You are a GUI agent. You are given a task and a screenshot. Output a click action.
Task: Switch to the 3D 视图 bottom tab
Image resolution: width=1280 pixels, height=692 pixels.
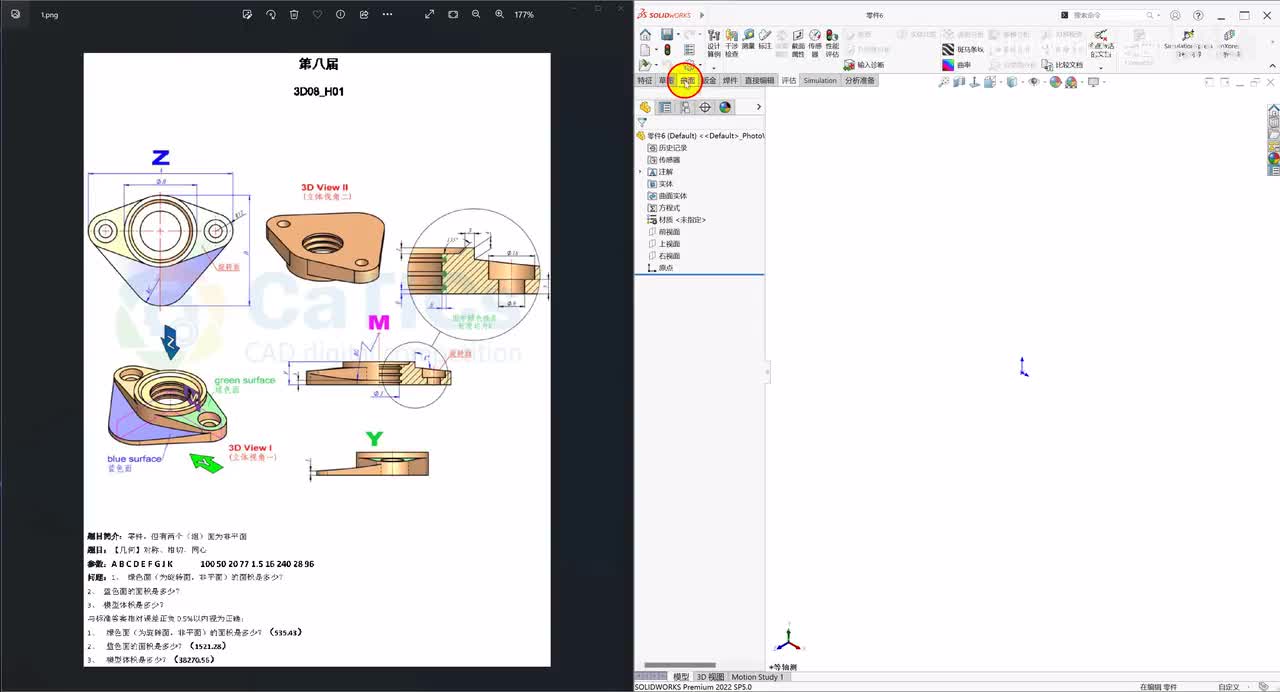point(710,677)
